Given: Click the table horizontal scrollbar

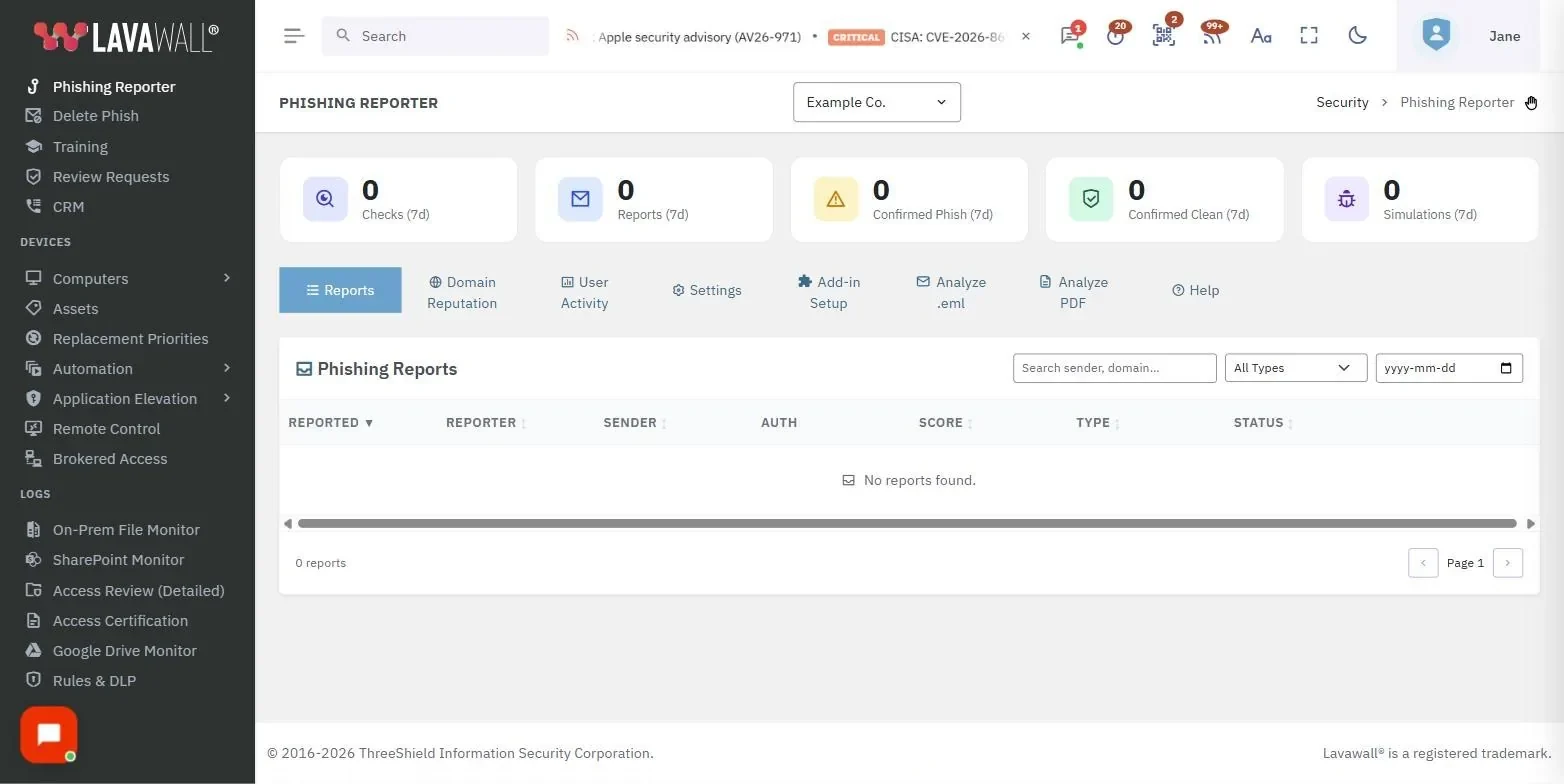Looking at the screenshot, I should tap(907, 523).
